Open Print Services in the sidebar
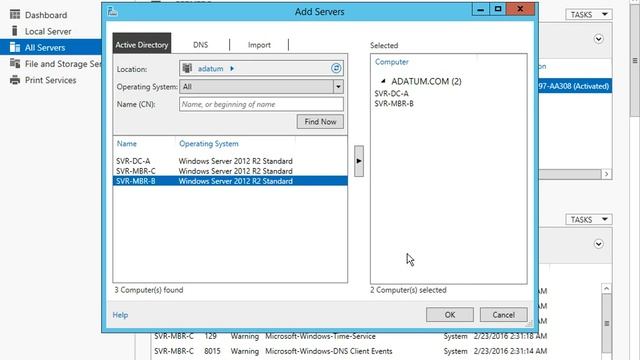 coord(51,80)
